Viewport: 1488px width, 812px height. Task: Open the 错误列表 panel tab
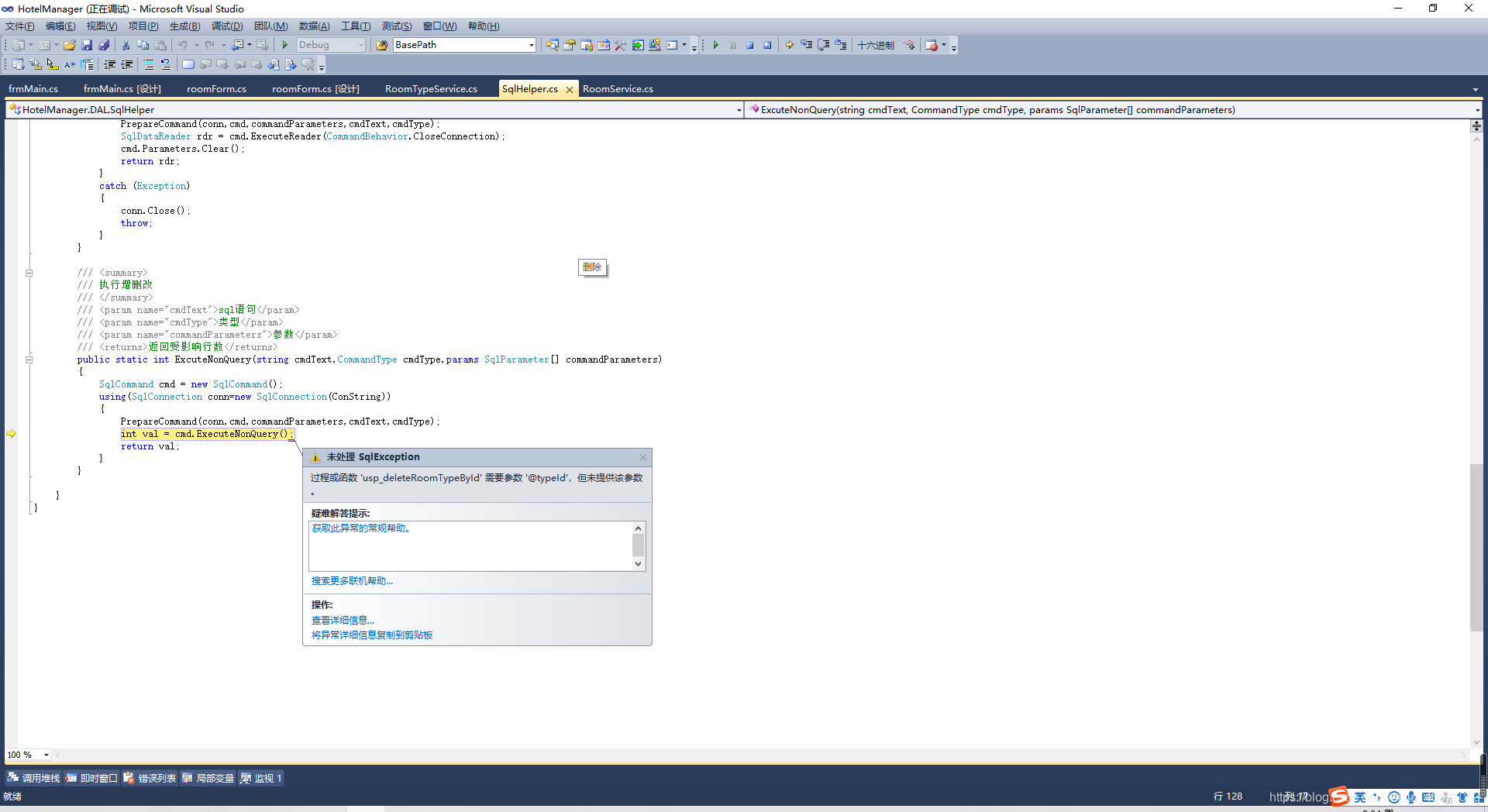pyautogui.click(x=150, y=778)
